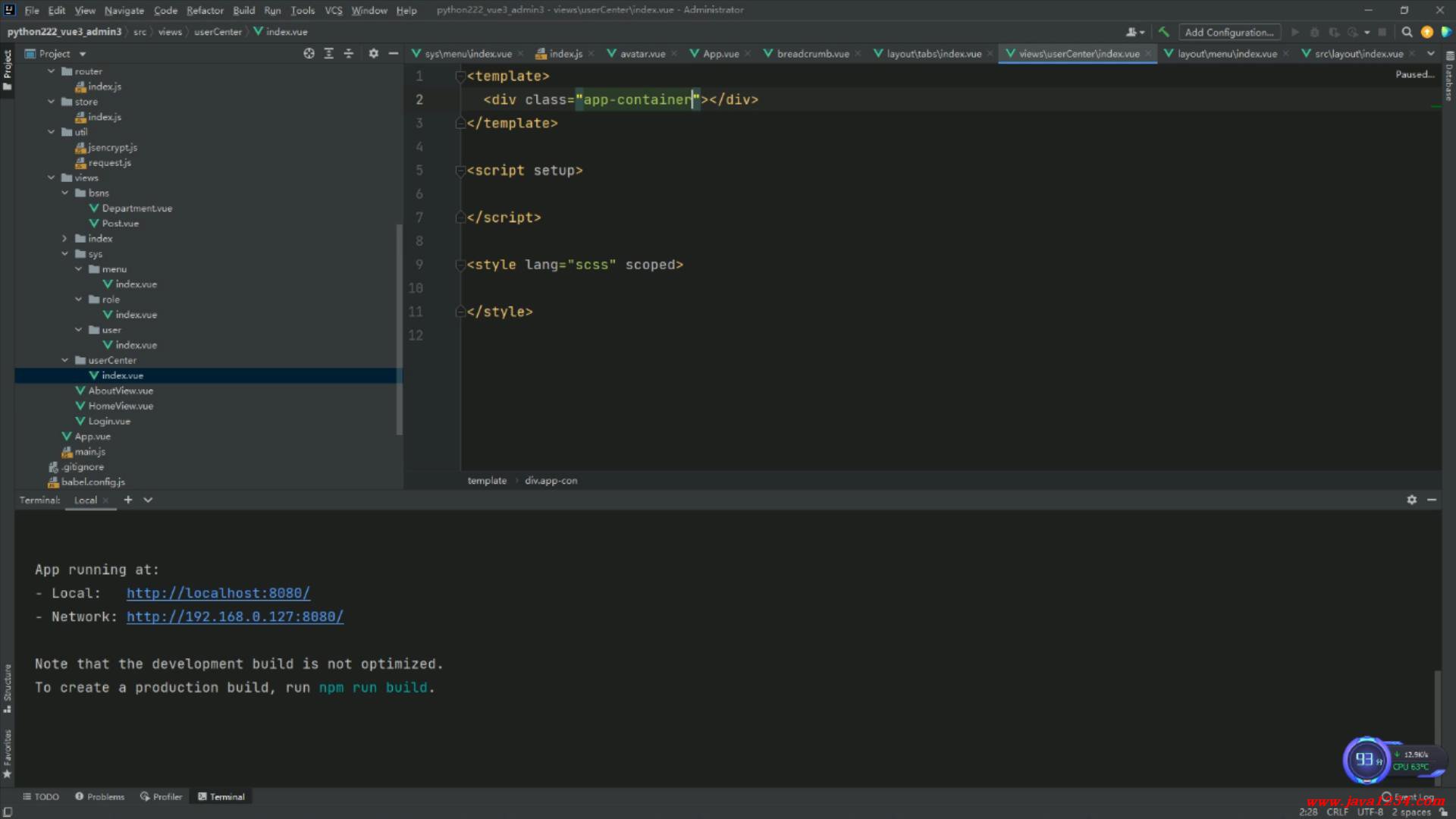
Task: Open the 192.168.0.127:8080 network link
Action: tap(235, 617)
